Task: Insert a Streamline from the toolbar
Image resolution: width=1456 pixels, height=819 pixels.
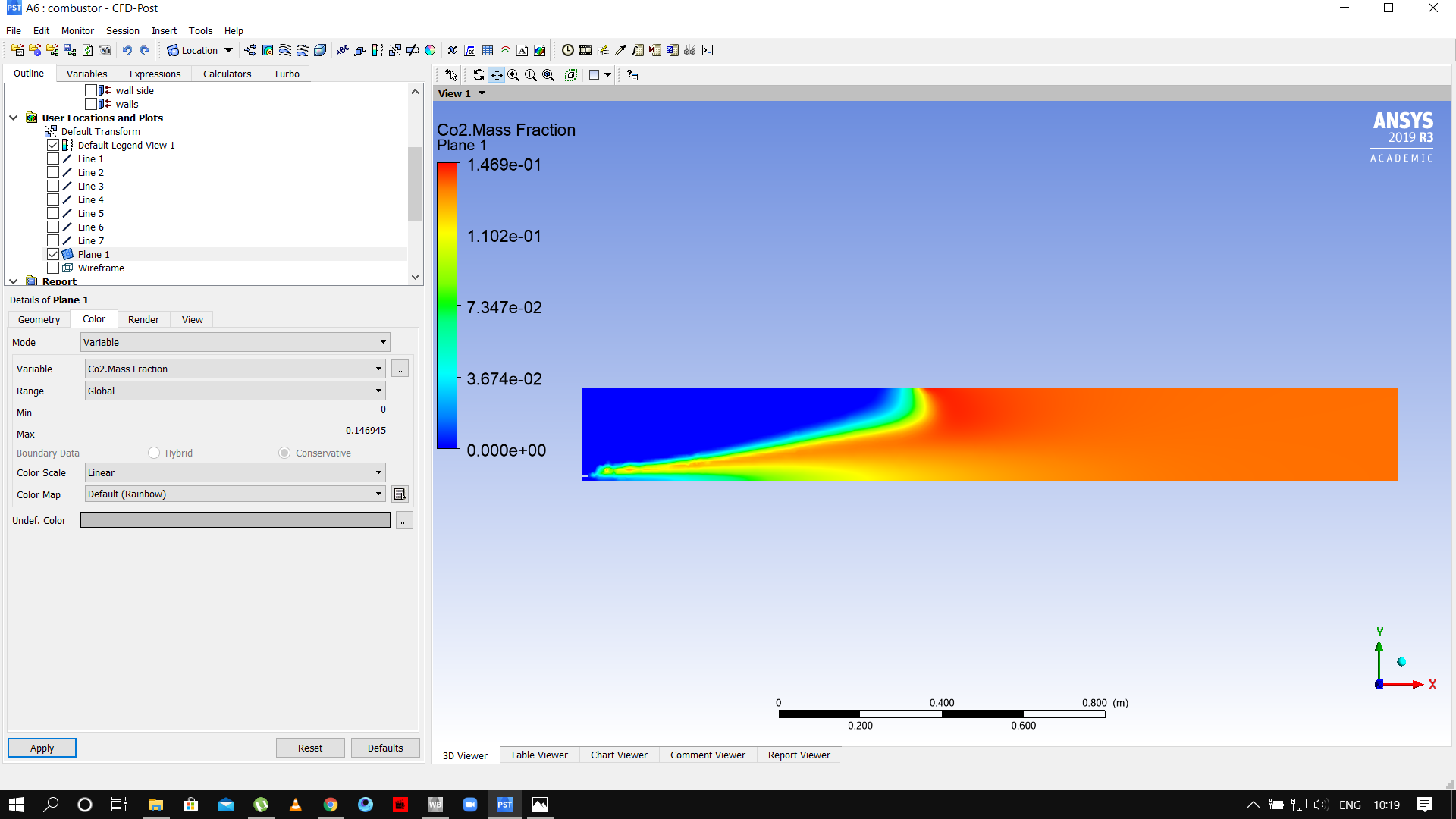Action: pos(284,50)
